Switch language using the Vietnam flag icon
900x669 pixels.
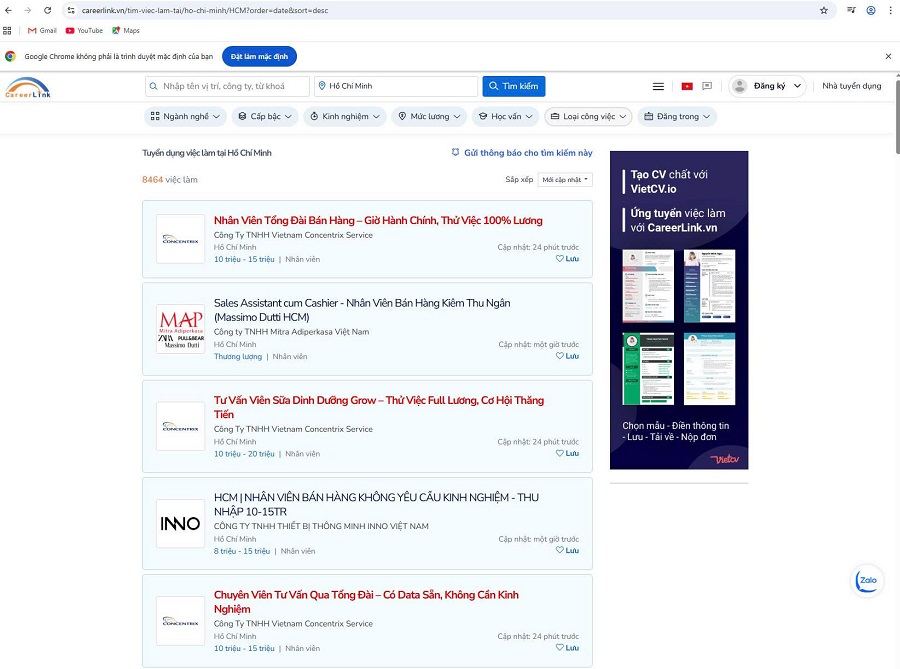tap(687, 86)
